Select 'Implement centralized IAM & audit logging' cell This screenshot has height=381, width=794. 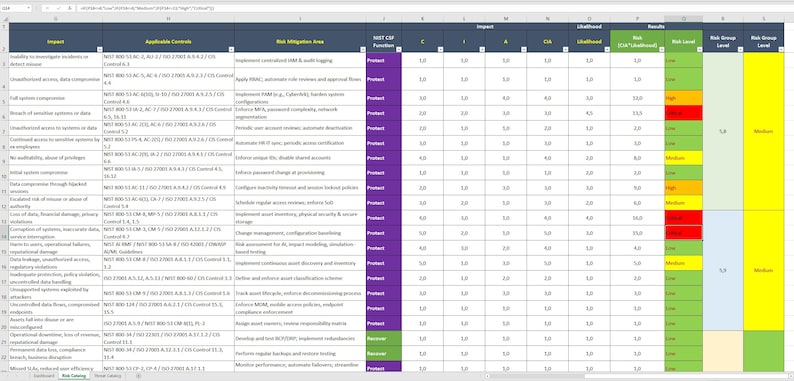(x=300, y=60)
